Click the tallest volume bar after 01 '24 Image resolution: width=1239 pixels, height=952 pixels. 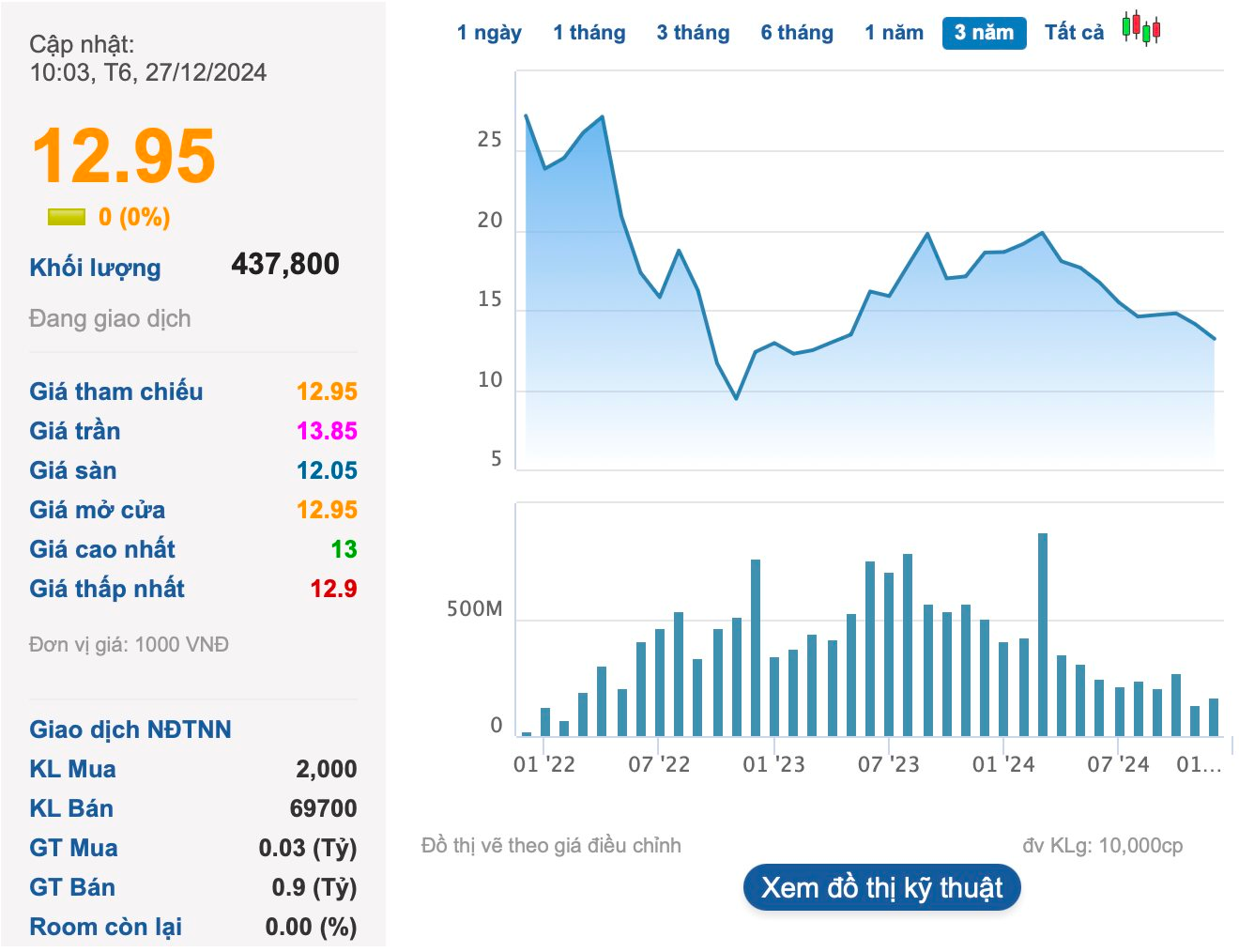(x=1042, y=634)
